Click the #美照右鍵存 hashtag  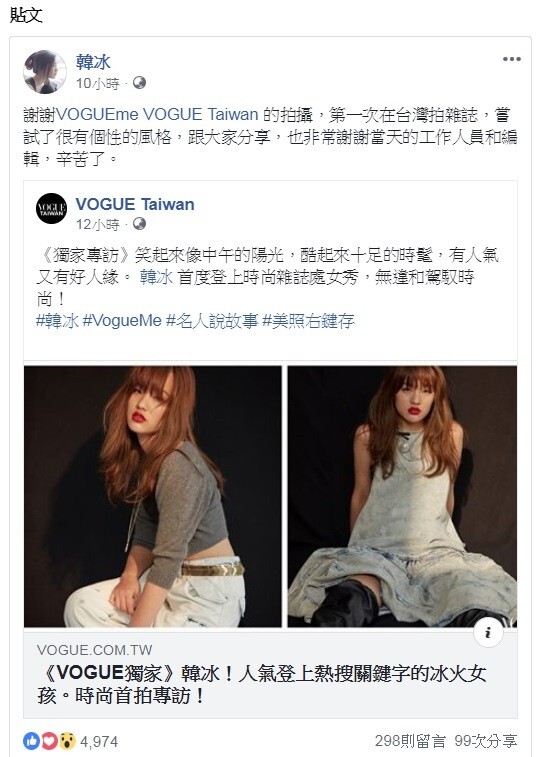308,321
